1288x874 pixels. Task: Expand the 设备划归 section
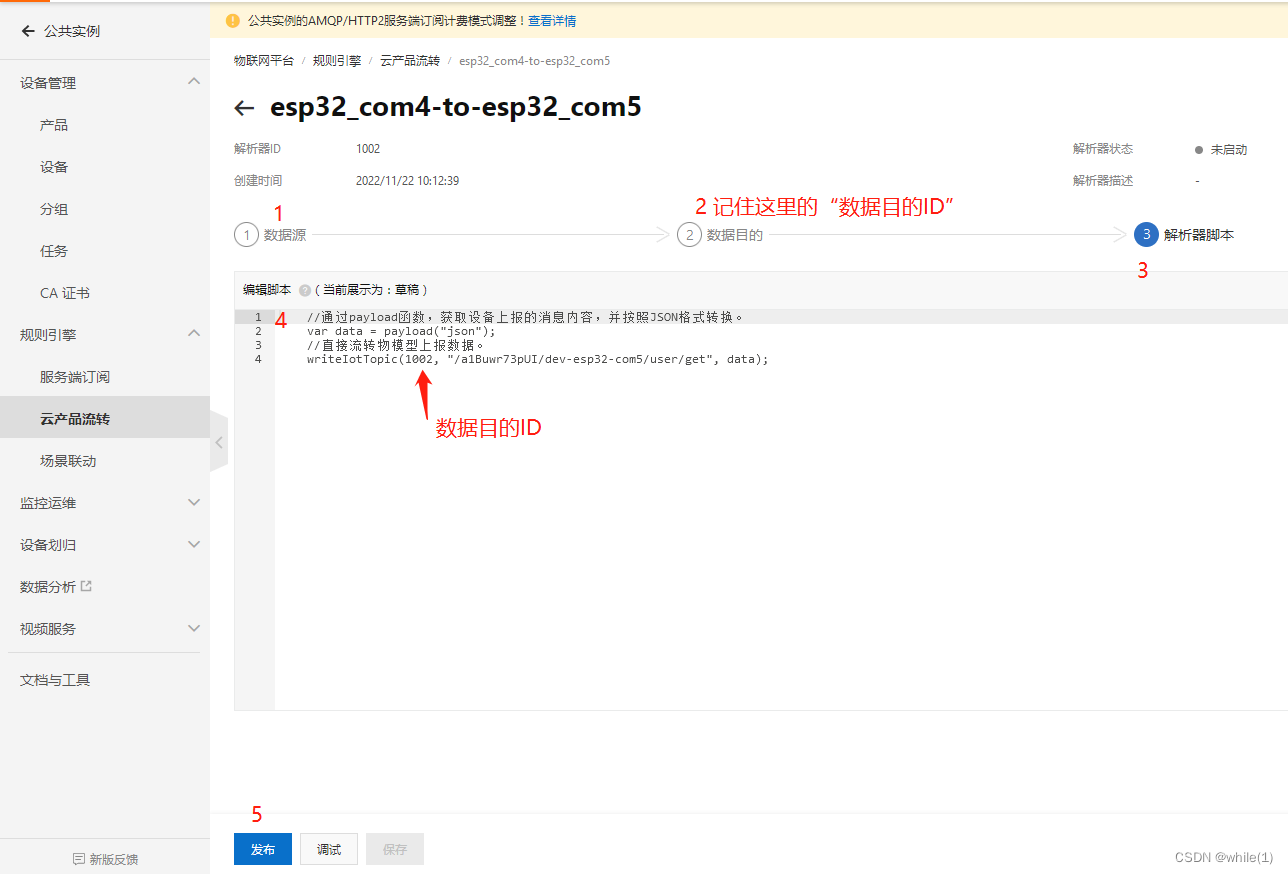(x=194, y=545)
